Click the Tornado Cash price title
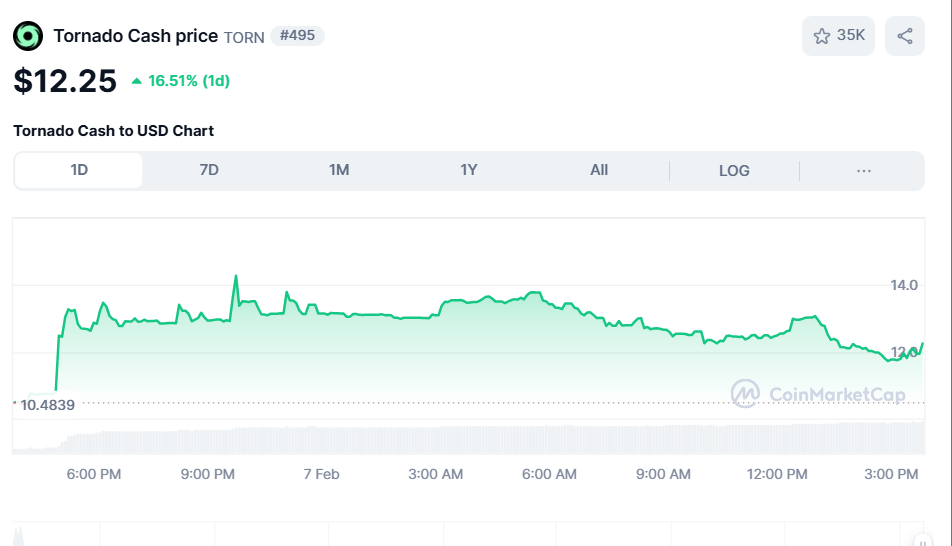 pyautogui.click(x=135, y=36)
